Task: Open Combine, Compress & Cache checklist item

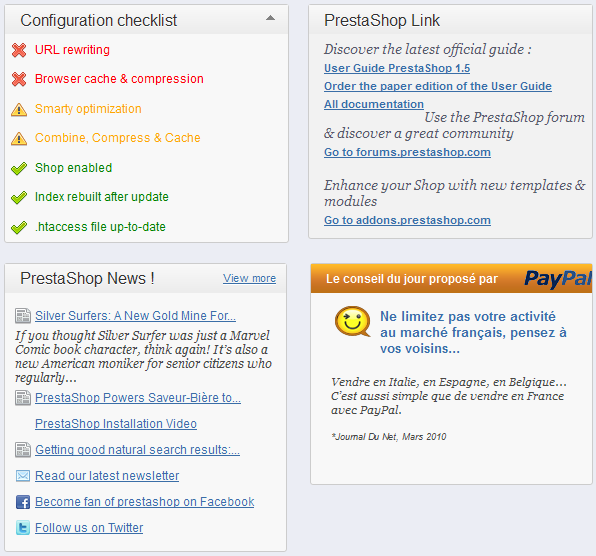Action: click(117, 138)
